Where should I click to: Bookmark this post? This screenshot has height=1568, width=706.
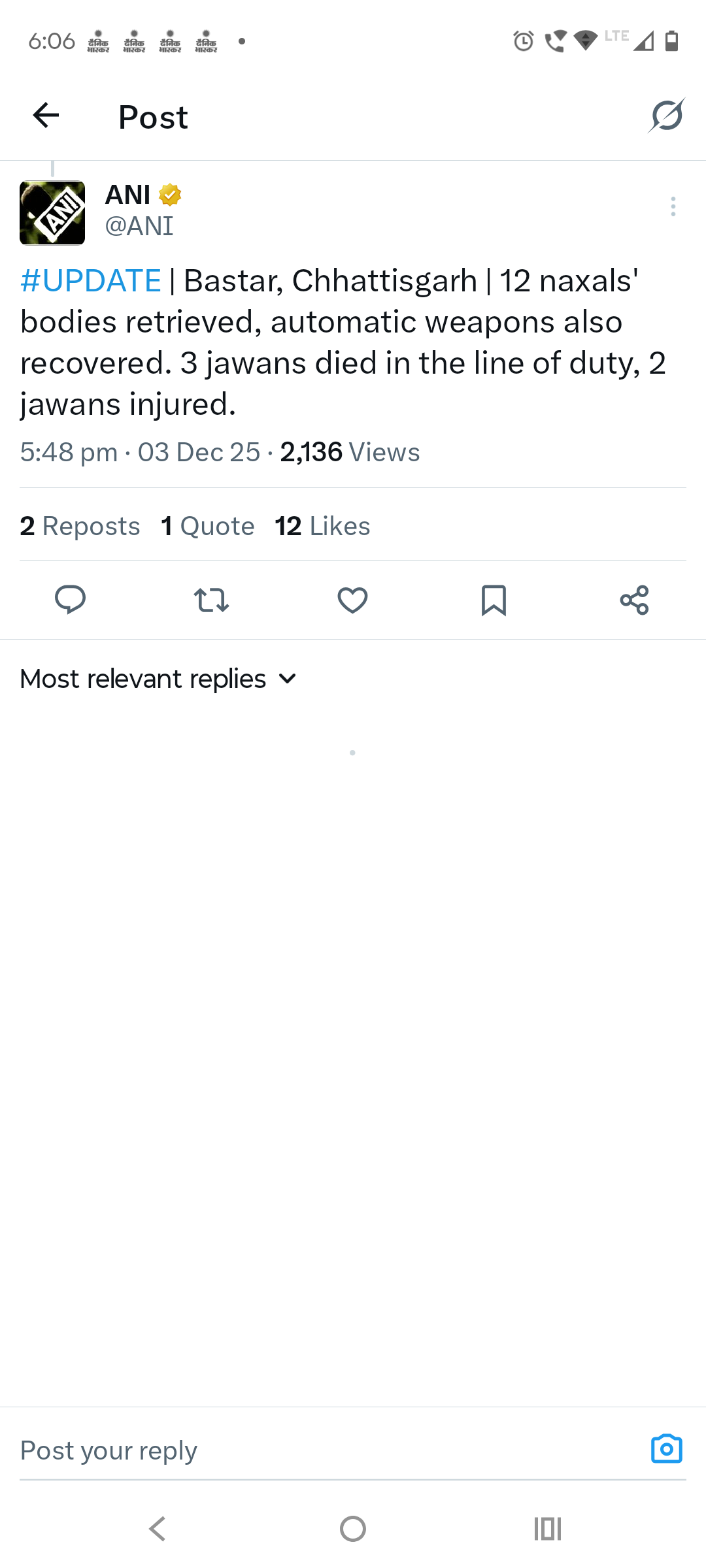(x=494, y=600)
